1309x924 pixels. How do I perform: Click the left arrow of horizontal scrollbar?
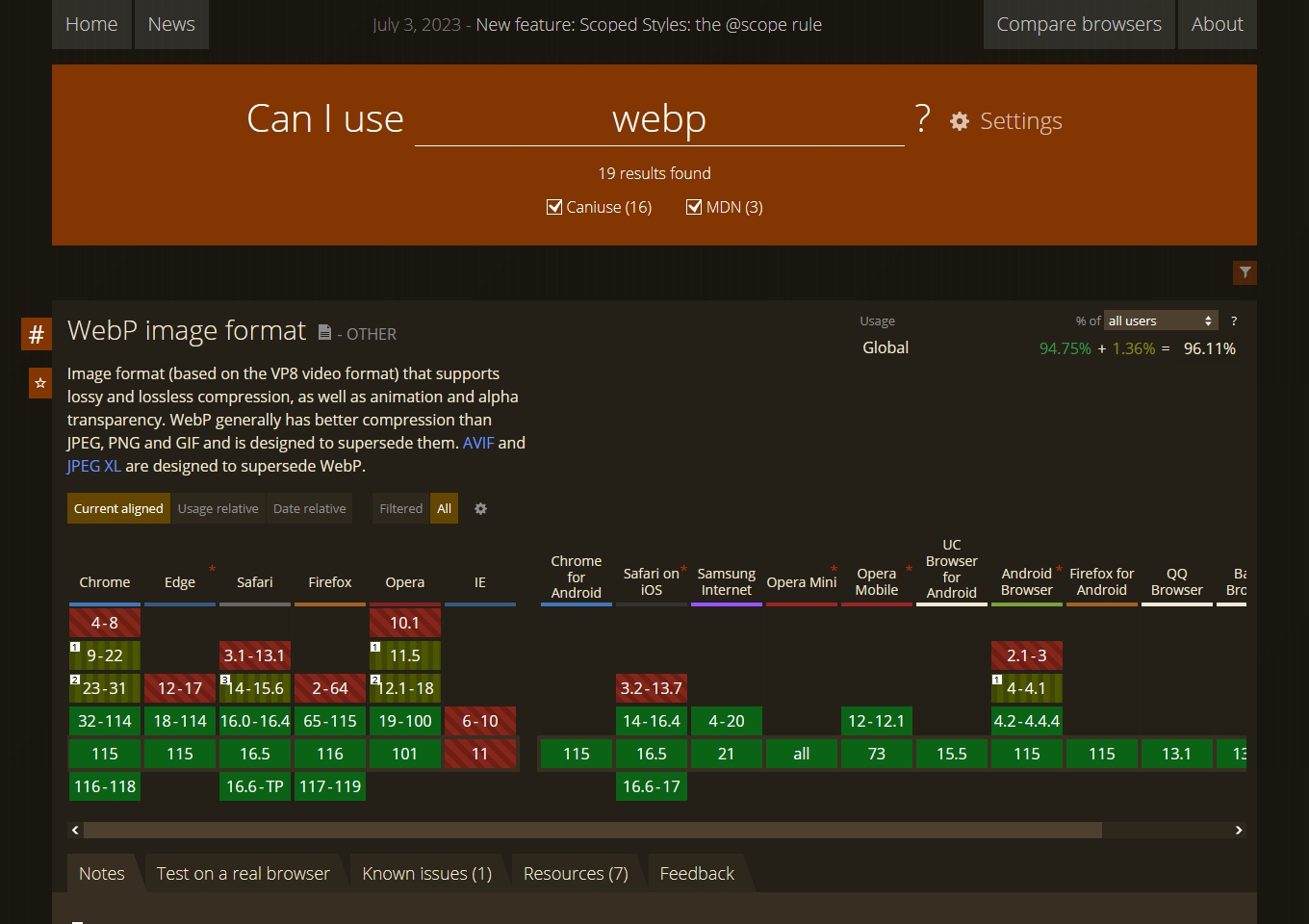point(75,830)
